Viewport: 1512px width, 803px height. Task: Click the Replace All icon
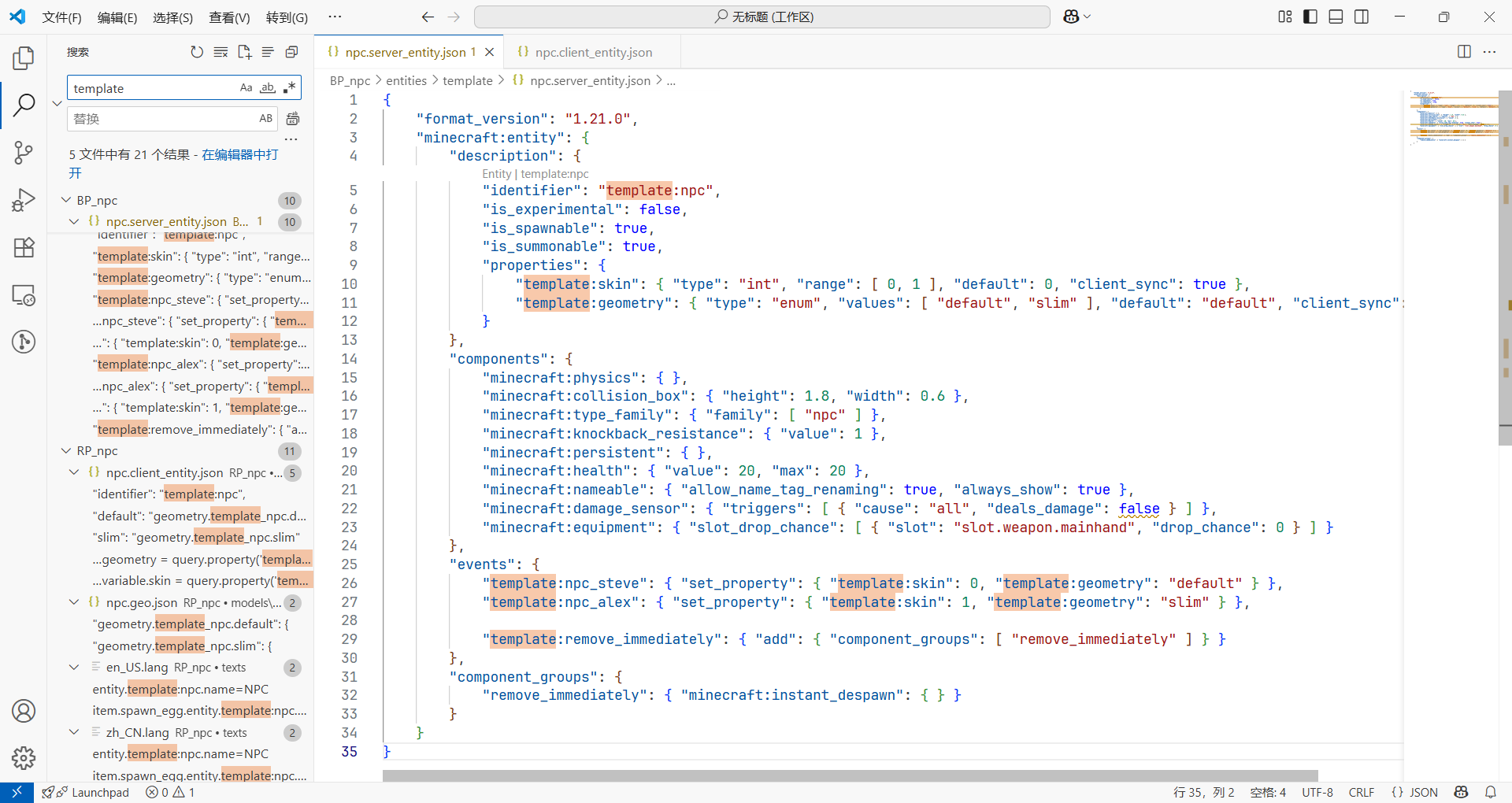293,119
